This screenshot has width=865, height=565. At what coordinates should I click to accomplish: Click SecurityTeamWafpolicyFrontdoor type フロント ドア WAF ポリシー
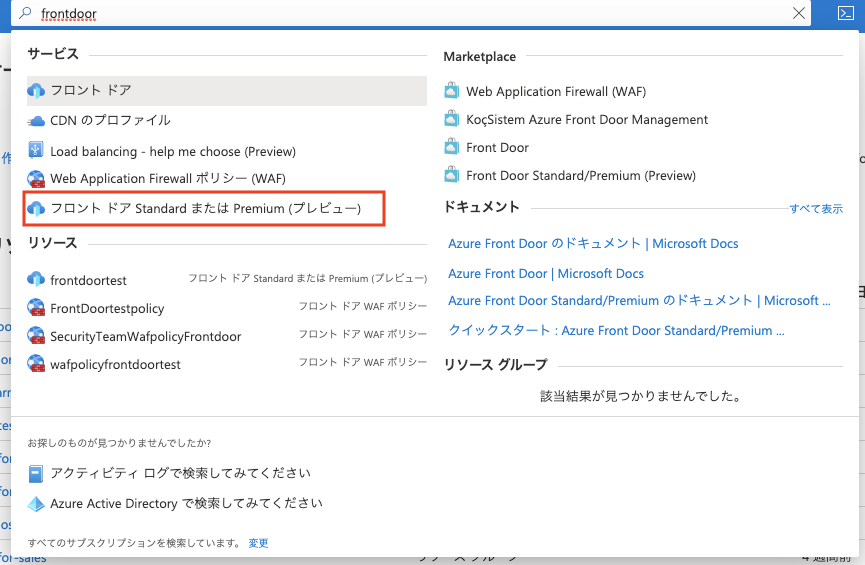[363, 334]
